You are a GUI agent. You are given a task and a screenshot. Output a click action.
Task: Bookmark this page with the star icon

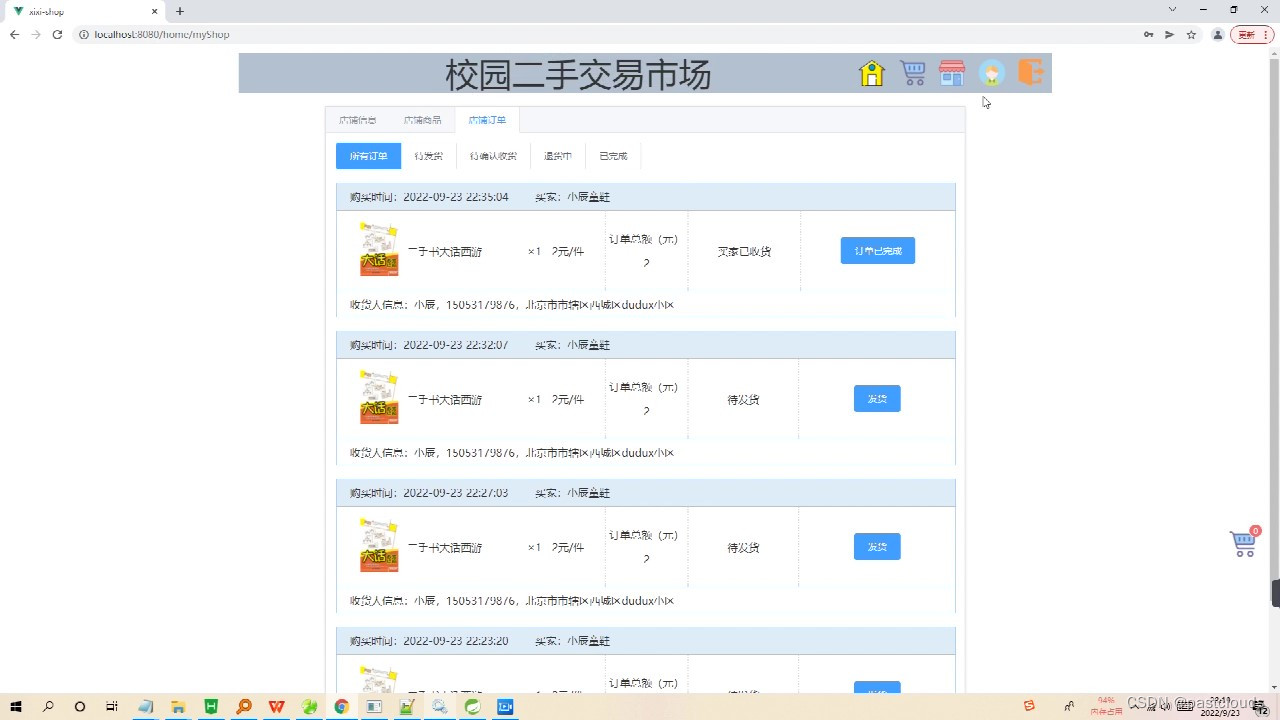click(x=1190, y=34)
